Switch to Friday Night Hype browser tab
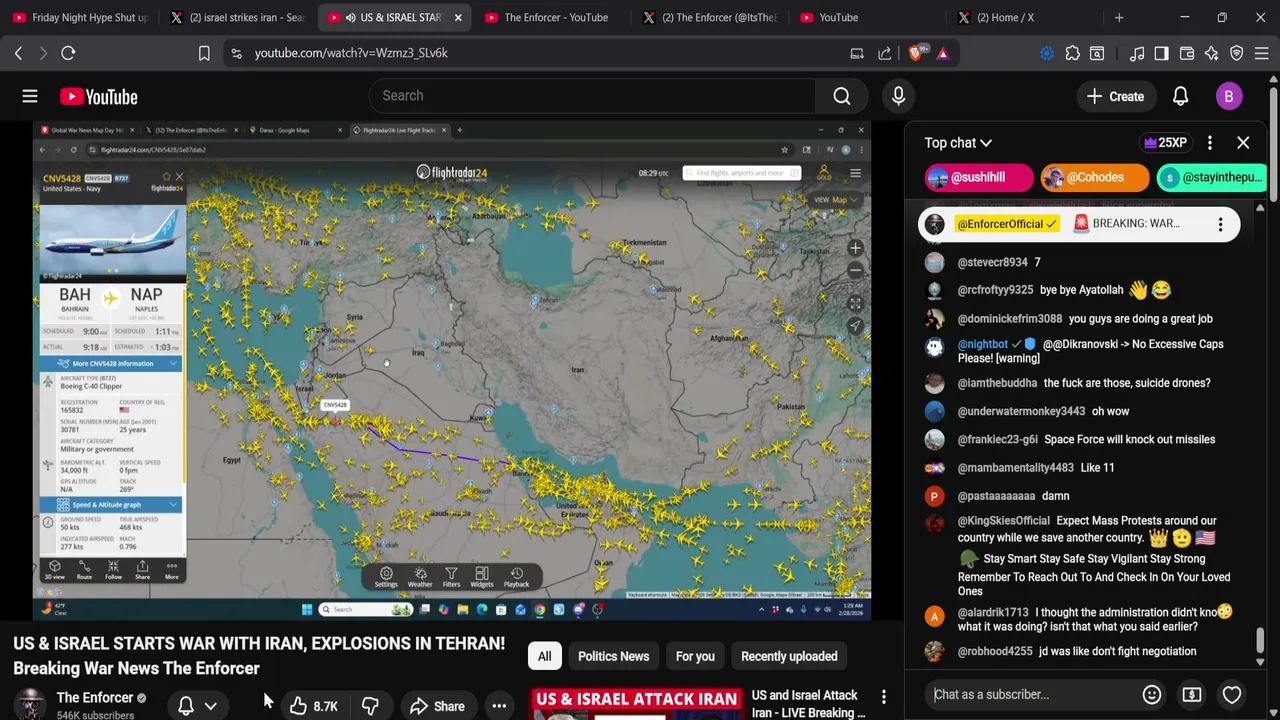This screenshot has width=1280, height=720. pos(80,17)
